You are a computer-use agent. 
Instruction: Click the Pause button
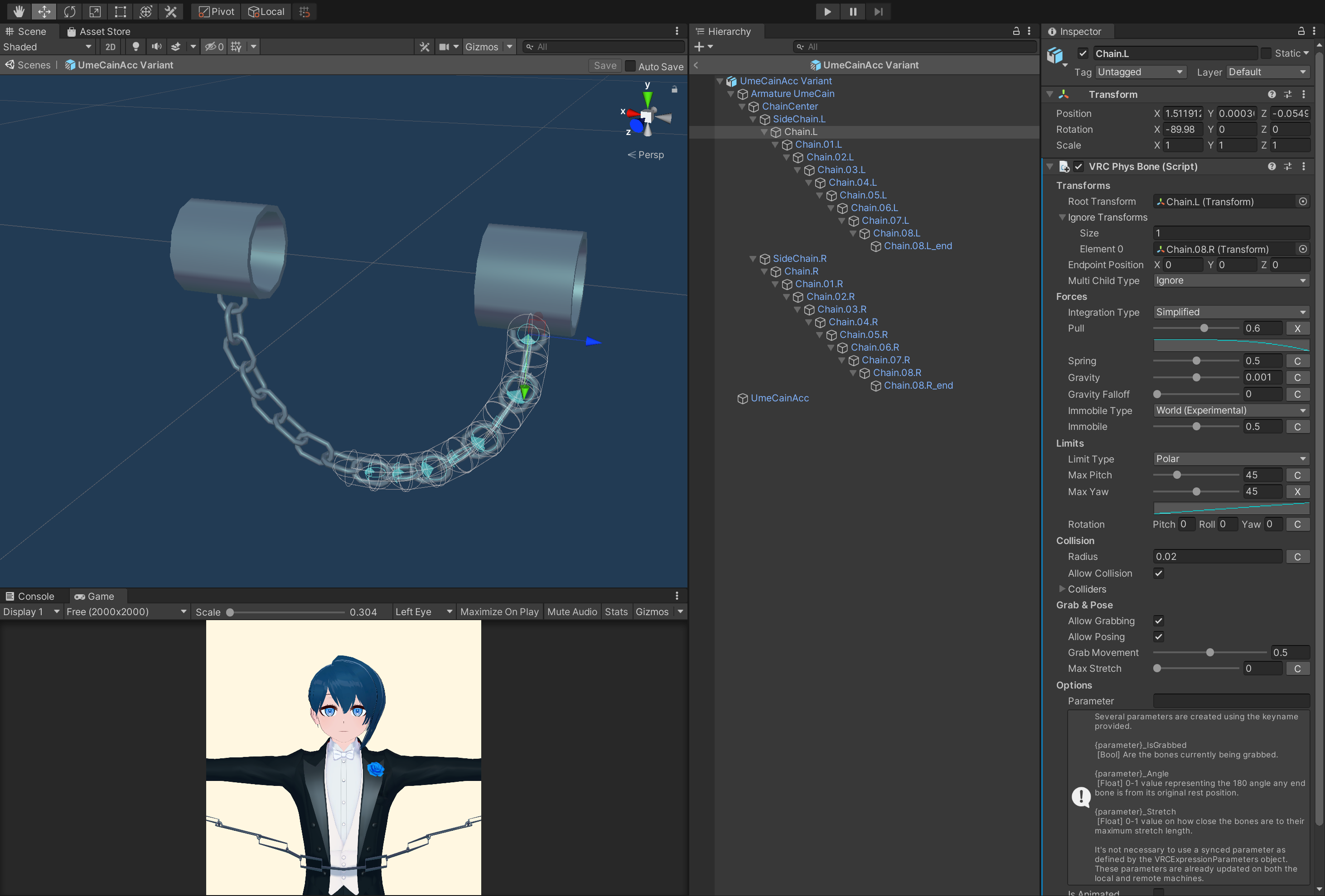pyautogui.click(x=853, y=11)
